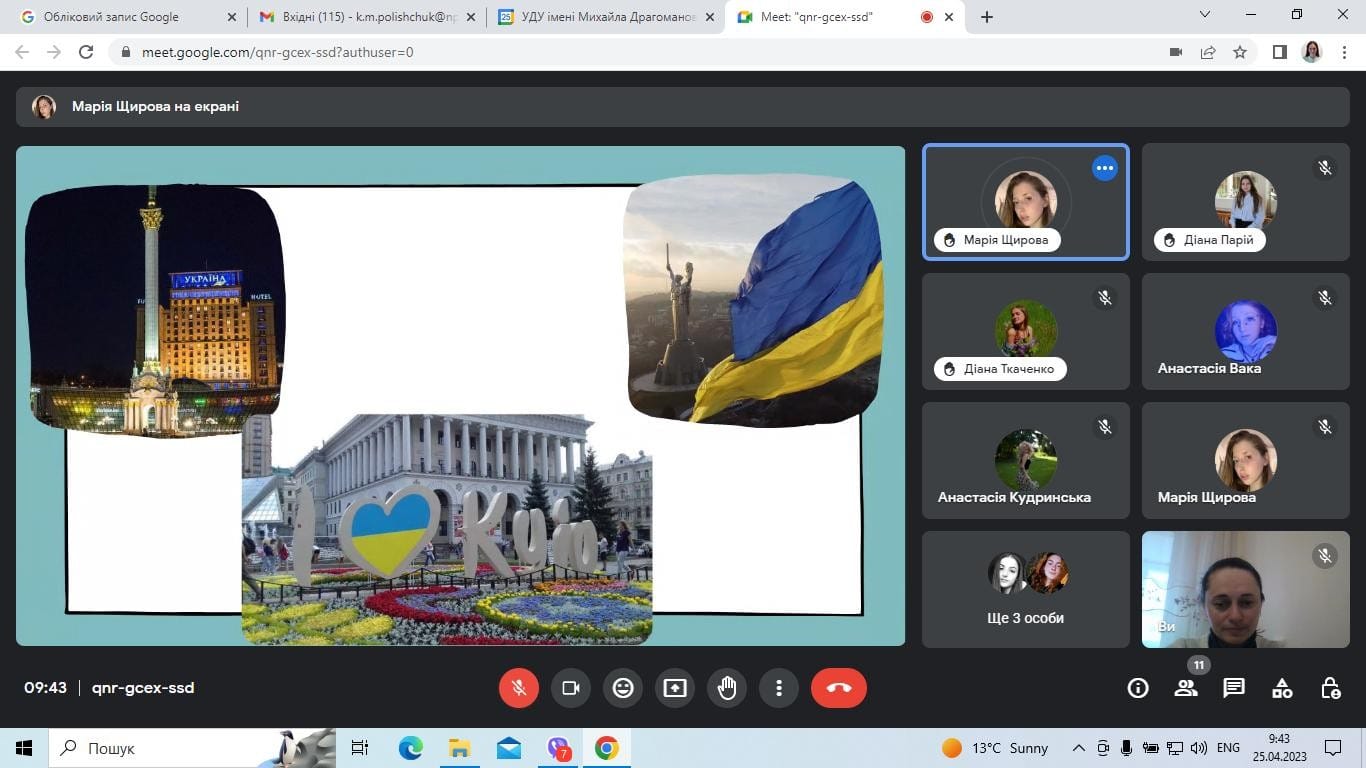Click the address bar URL field
The height and width of the screenshot is (768, 1366).
click(640, 52)
